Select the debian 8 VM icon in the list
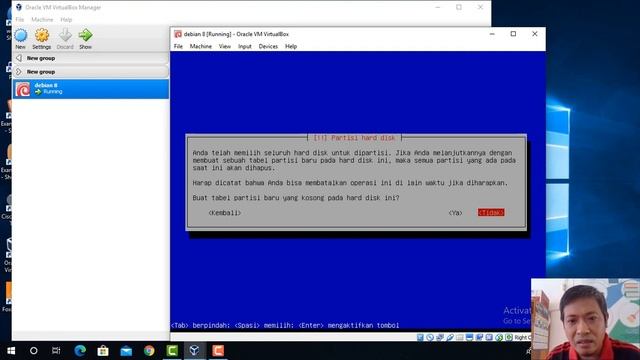Viewport: 640px width, 360px height. (x=22, y=89)
